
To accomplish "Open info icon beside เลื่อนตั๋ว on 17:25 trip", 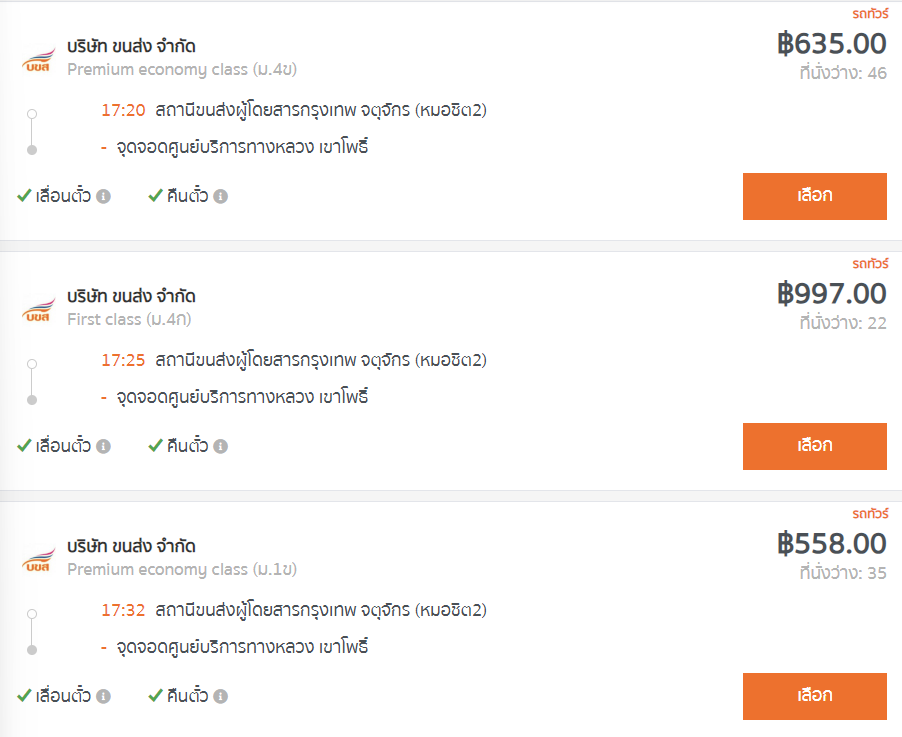I will [104, 446].
